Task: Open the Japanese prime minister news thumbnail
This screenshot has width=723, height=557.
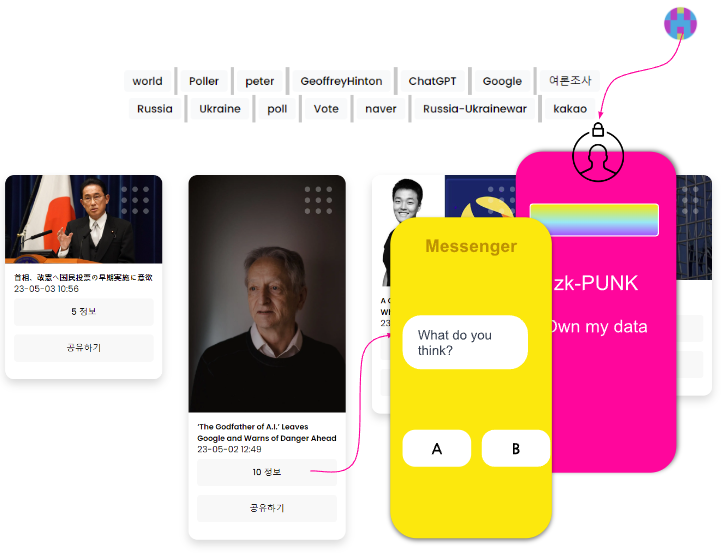Action: (84, 219)
